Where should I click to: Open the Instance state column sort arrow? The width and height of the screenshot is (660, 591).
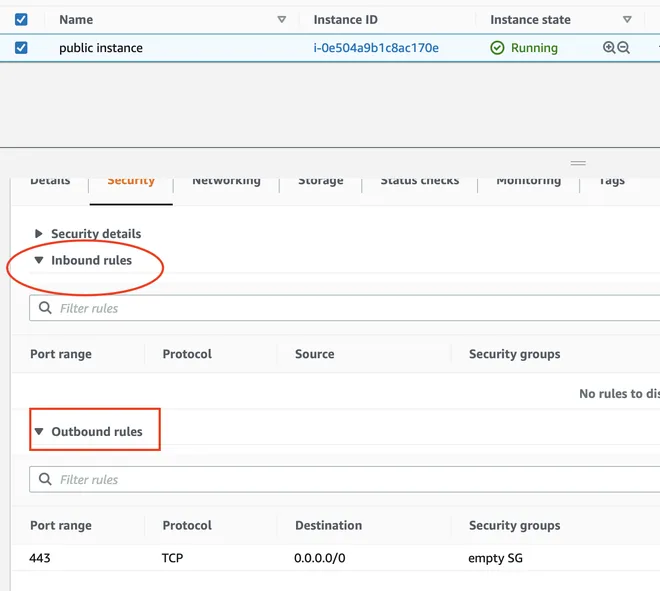point(627,19)
